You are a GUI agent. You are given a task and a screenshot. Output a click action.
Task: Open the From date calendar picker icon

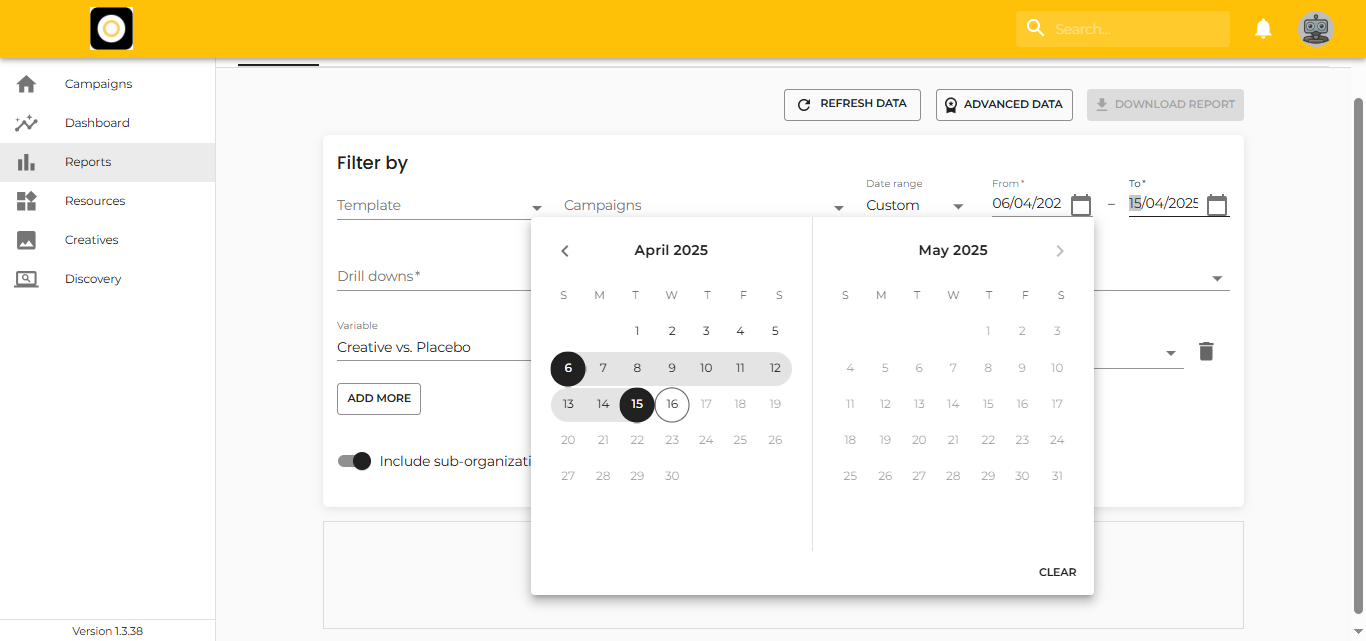(1081, 204)
